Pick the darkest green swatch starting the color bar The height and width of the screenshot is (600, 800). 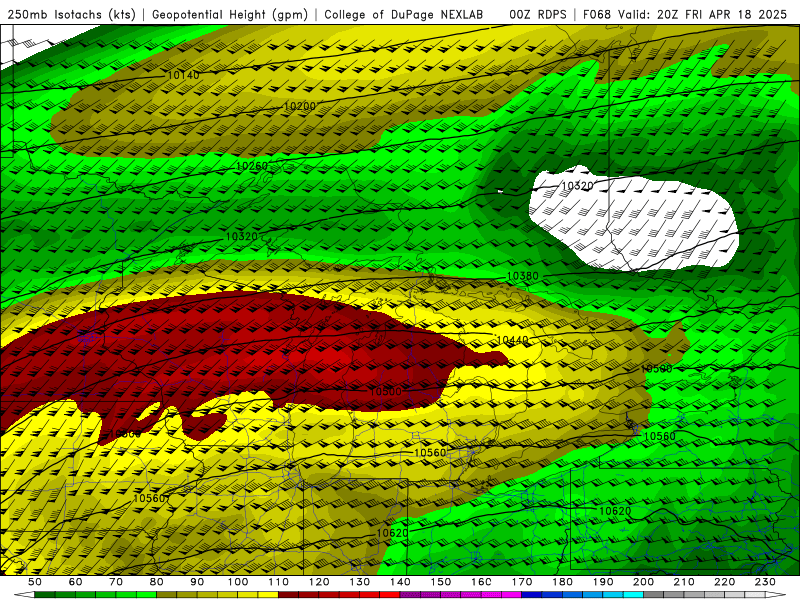(45, 595)
